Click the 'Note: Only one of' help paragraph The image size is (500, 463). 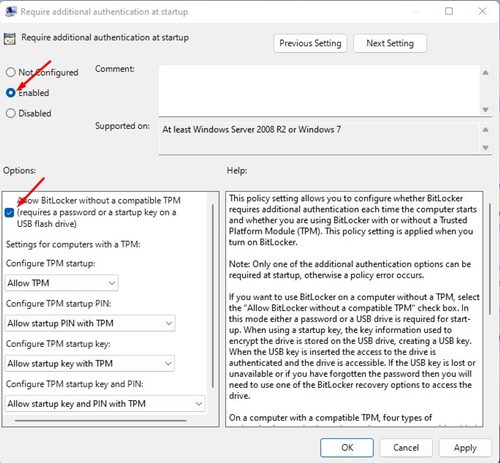coord(350,269)
